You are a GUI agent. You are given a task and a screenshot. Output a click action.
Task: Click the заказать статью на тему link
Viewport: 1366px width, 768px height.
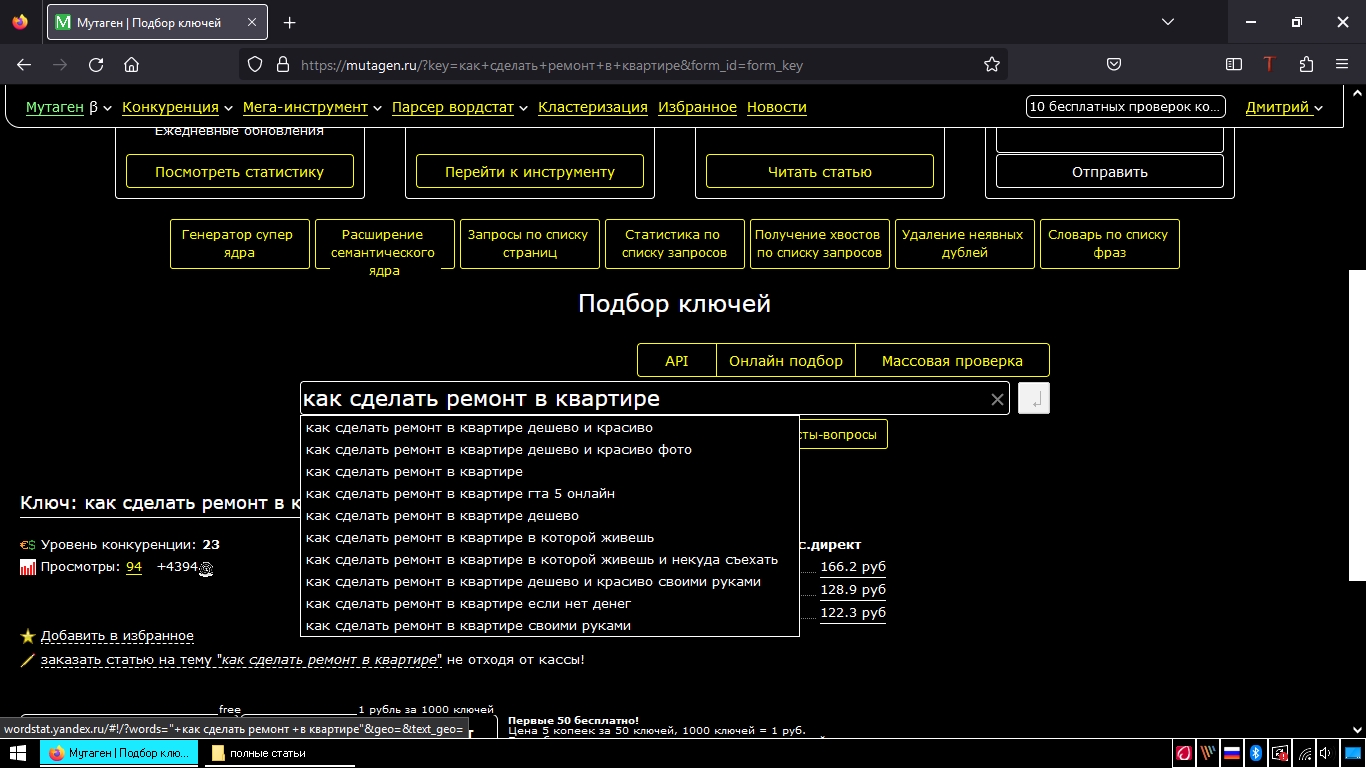tap(241, 660)
